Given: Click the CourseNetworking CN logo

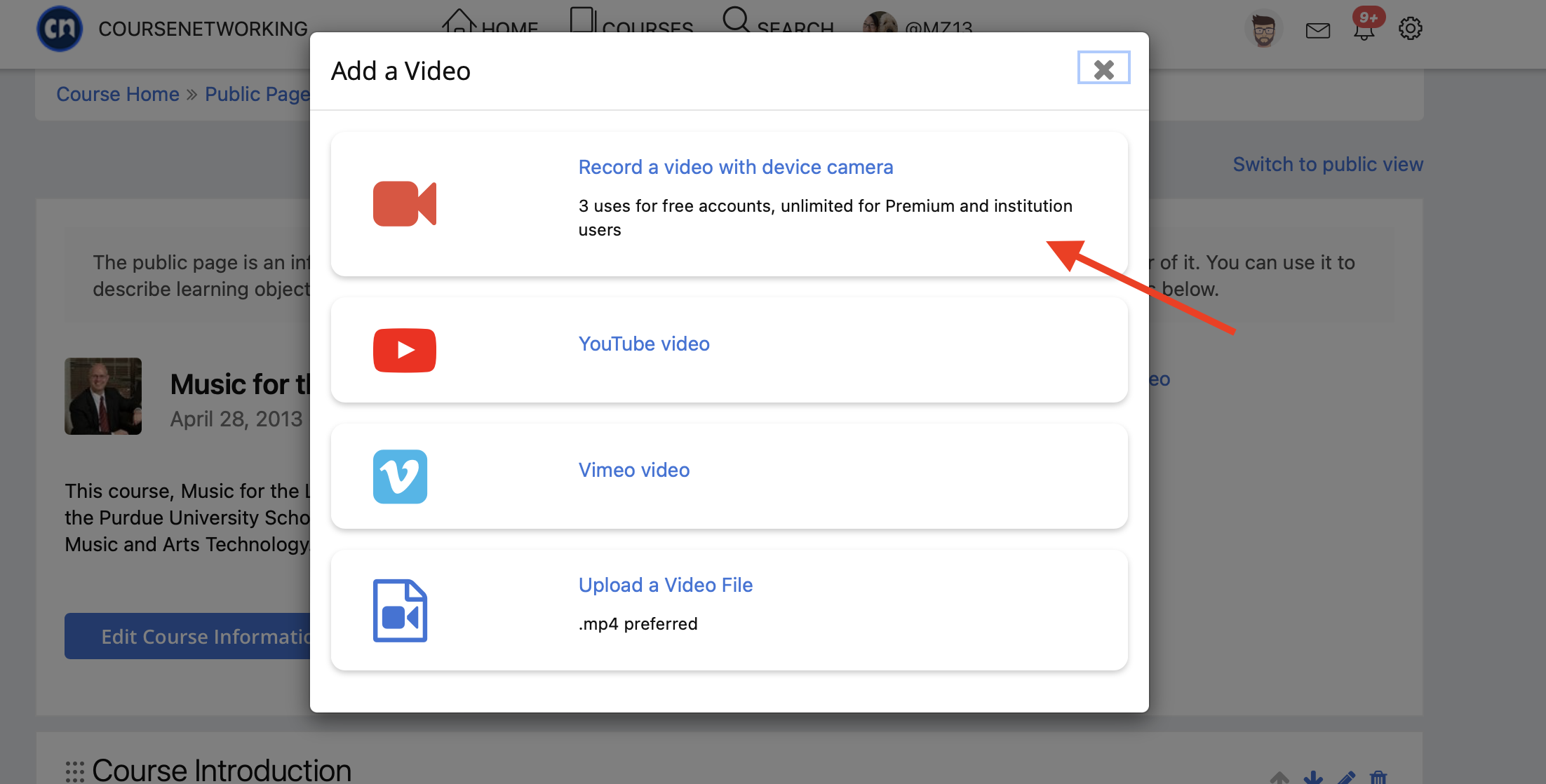Looking at the screenshot, I should pos(60,29).
